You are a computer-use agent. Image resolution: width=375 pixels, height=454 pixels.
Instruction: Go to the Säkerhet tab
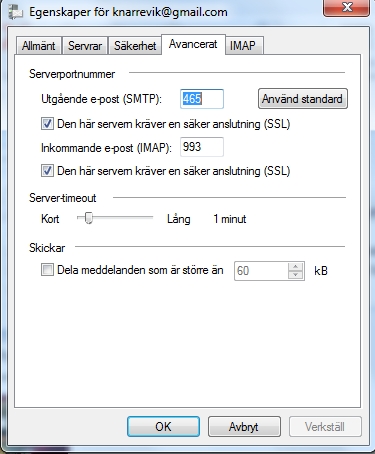[x=135, y=45]
